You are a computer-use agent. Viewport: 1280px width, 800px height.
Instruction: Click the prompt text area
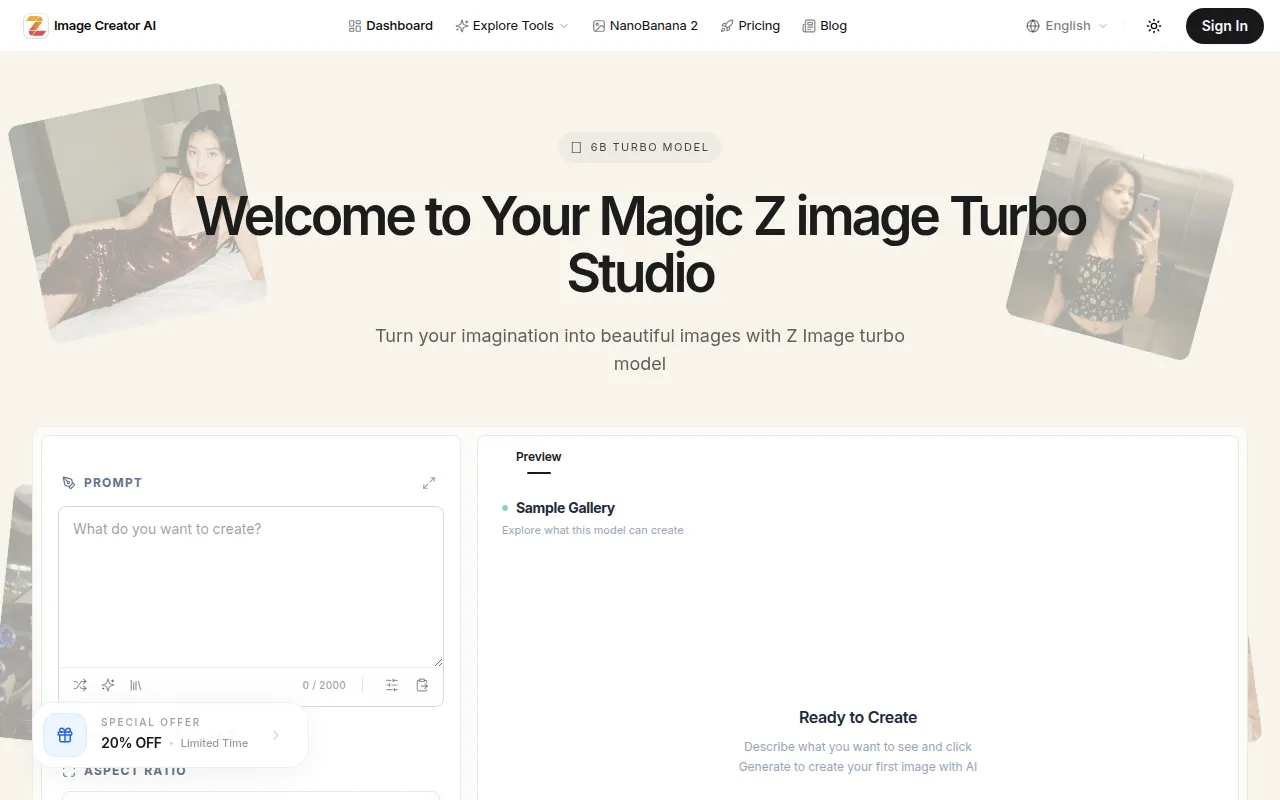click(250, 585)
